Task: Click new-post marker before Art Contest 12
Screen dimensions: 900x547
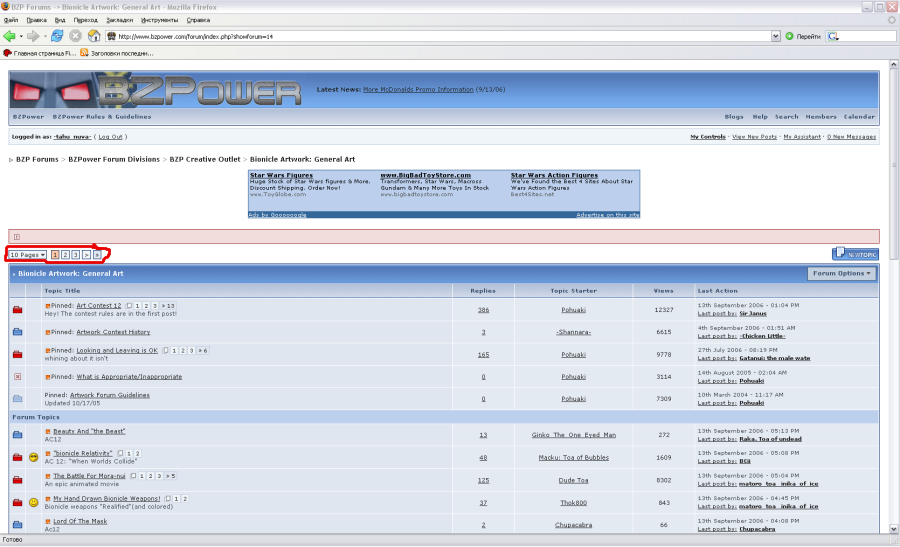Action: pos(48,306)
